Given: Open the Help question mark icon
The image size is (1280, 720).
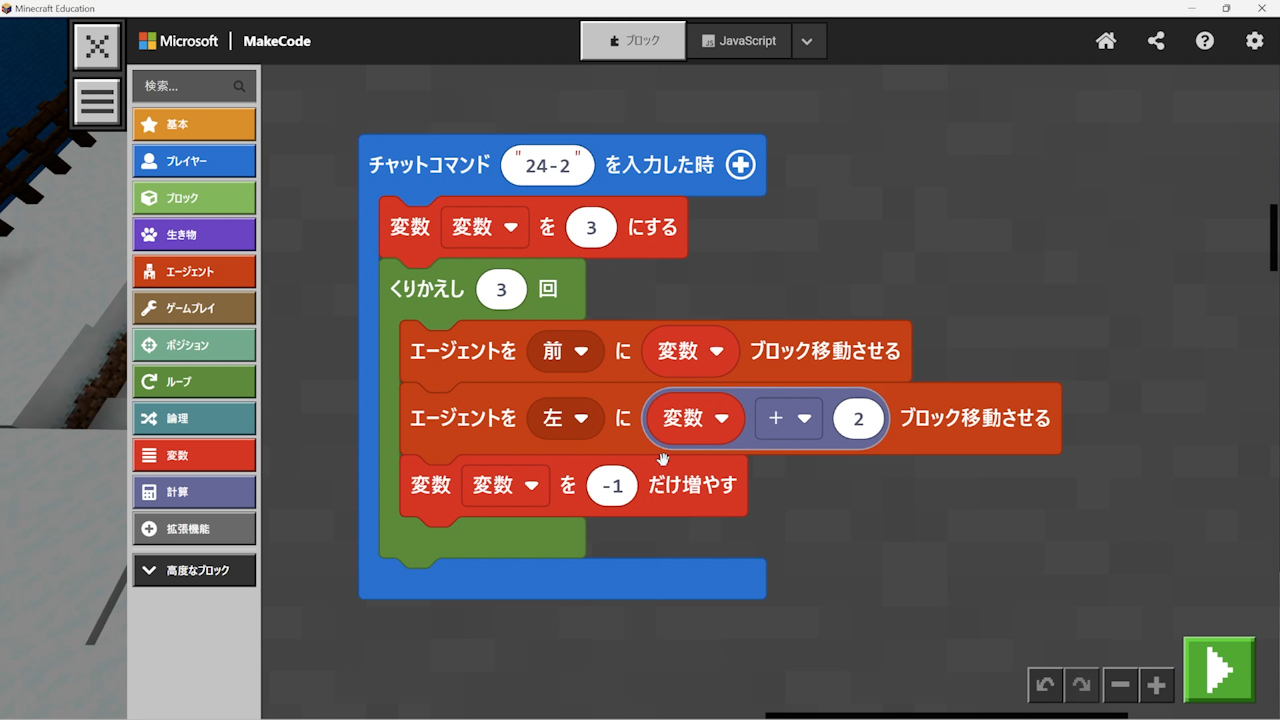Looking at the screenshot, I should click(1205, 41).
